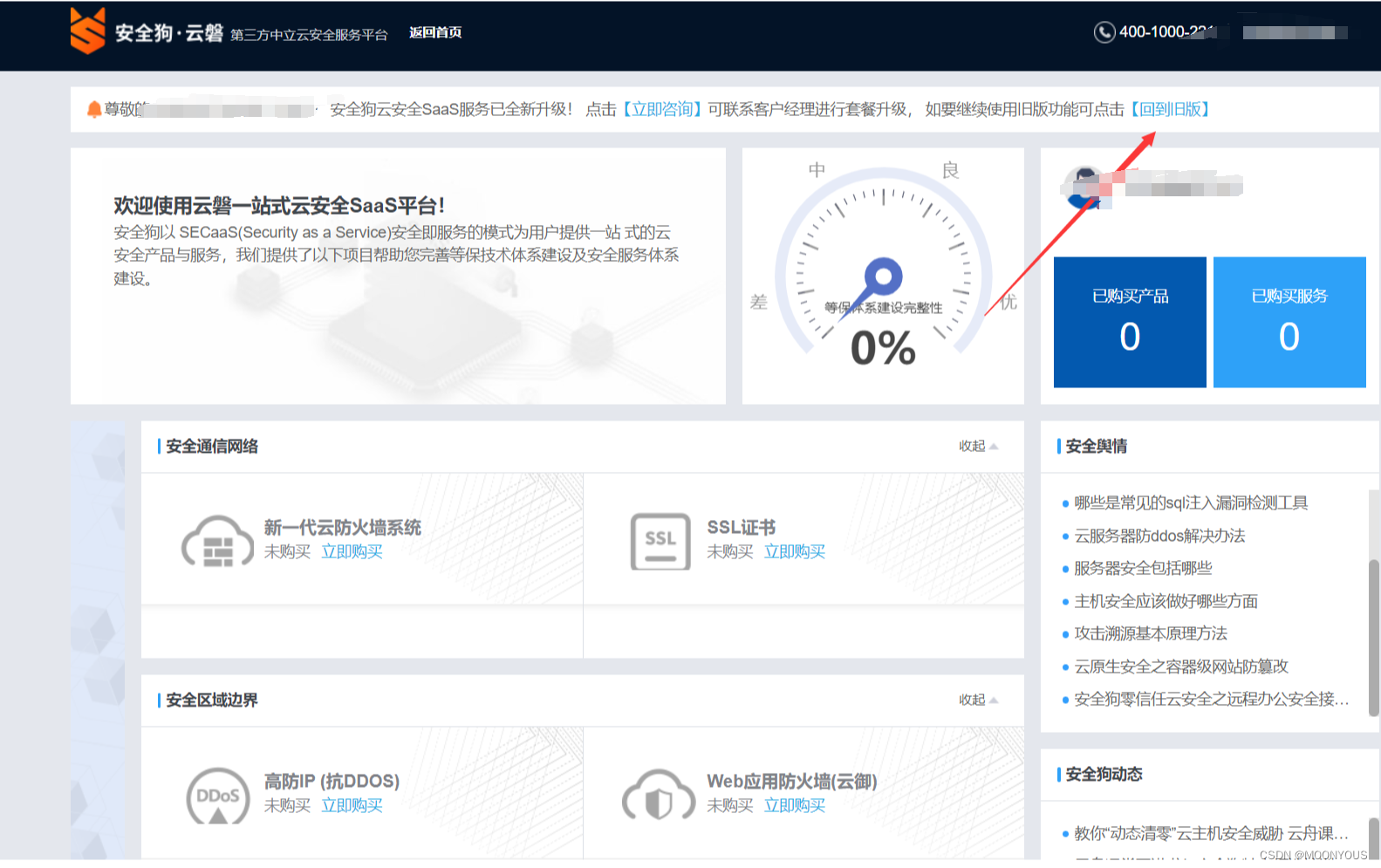Collapse the 安全区域边界 section with 收起
Image resolution: width=1381 pixels, height=868 pixels.
(978, 700)
